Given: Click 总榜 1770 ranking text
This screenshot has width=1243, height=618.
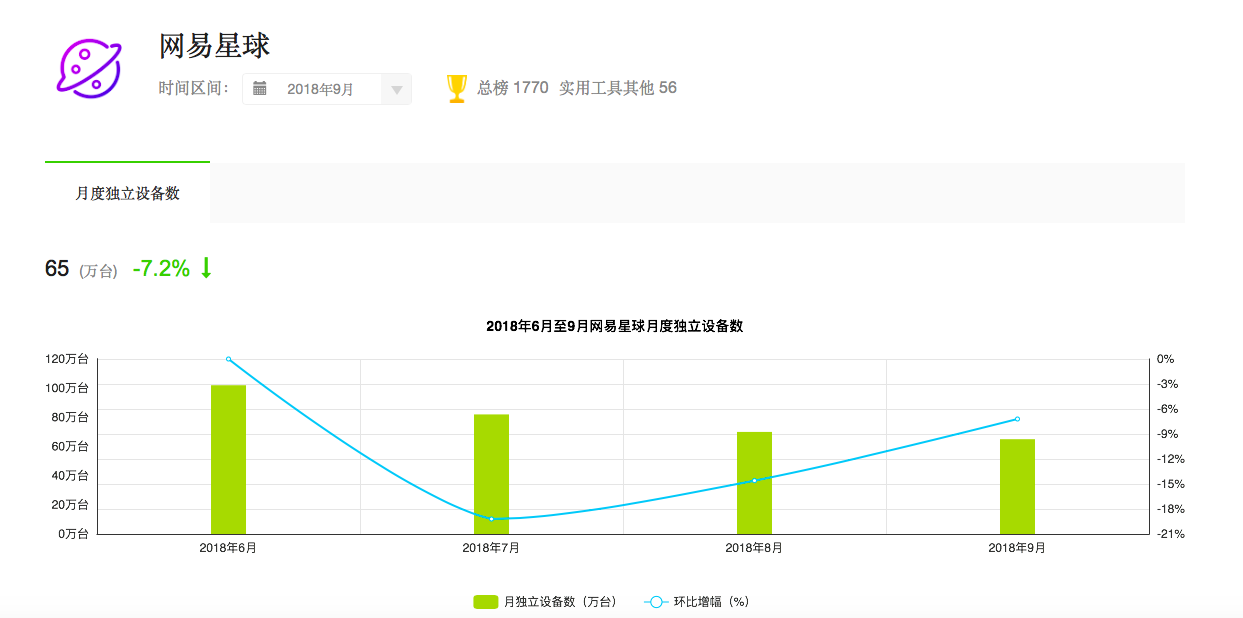Looking at the screenshot, I should (x=513, y=88).
